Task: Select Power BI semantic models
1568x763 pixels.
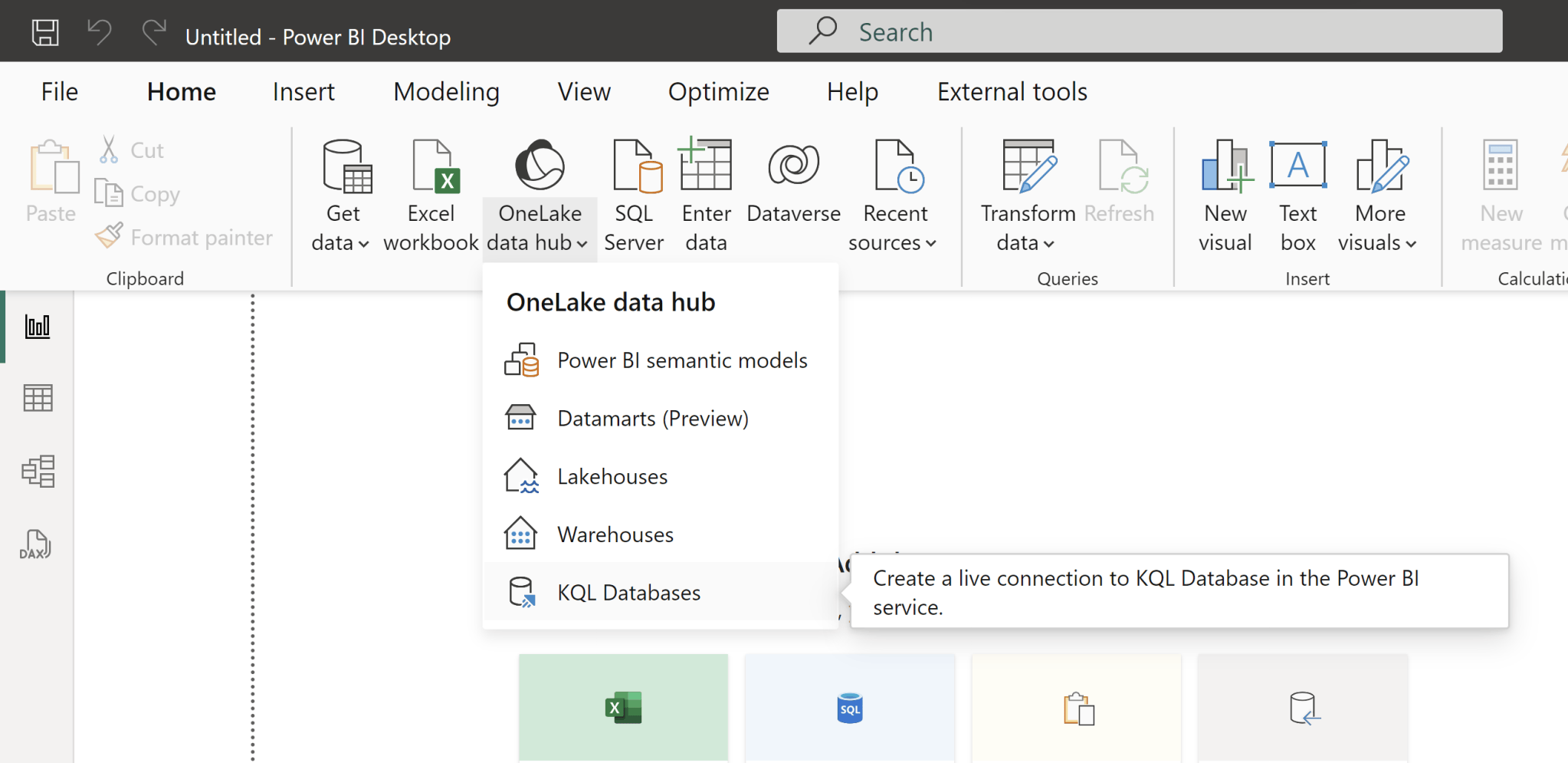Action: coord(661,360)
